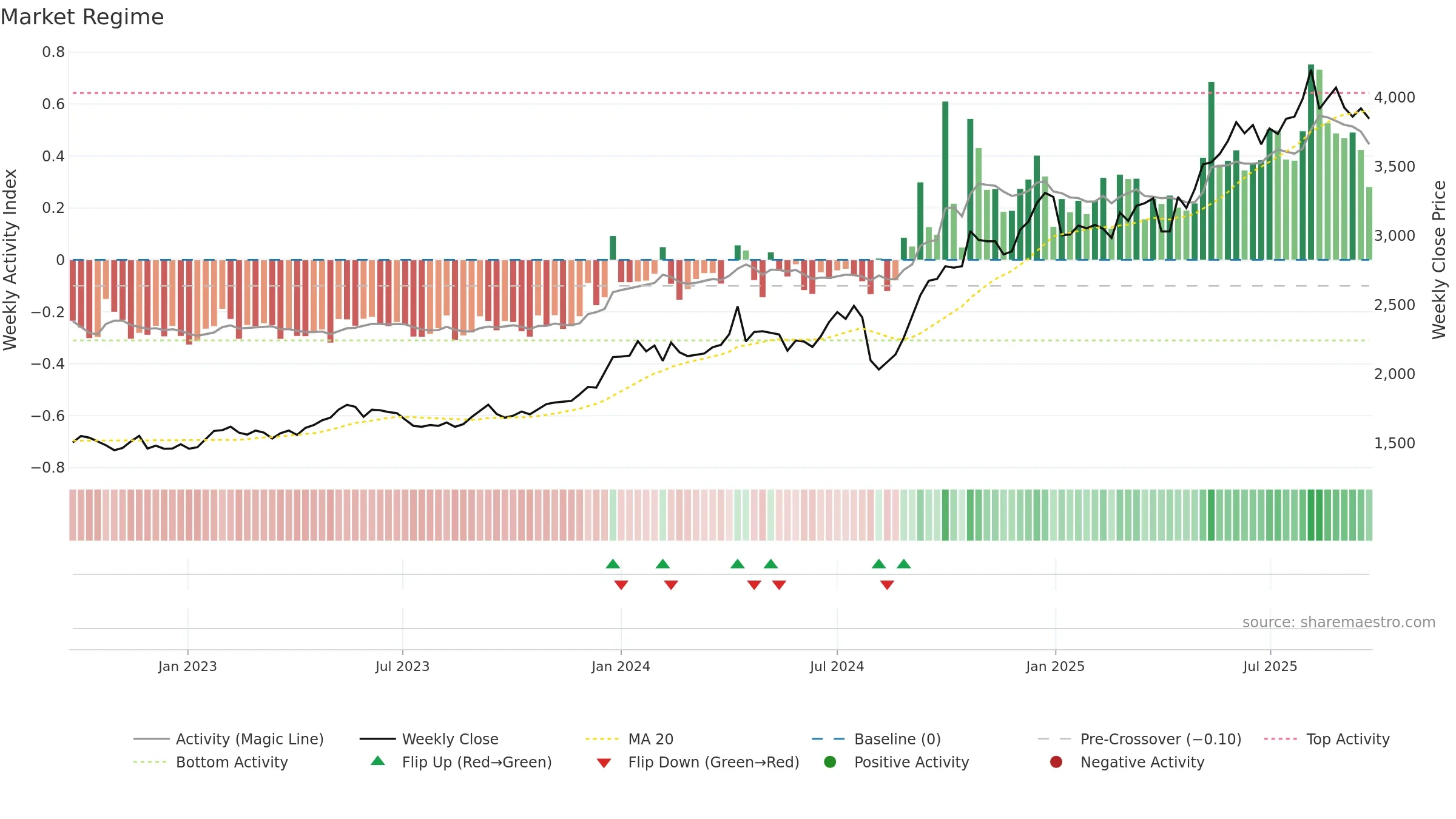Click the Jan 2025 axis label
Viewport: 1456px width, 819px height.
[1055, 667]
